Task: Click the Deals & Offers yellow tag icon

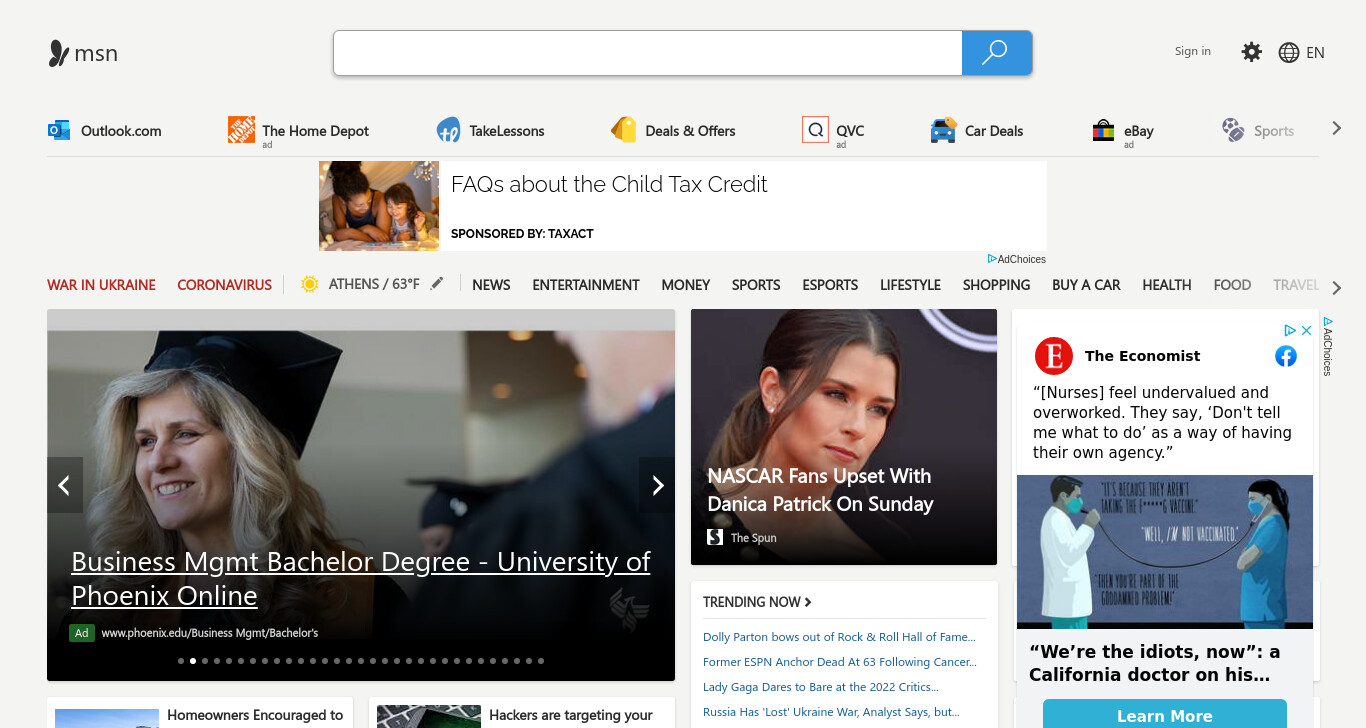Action: pyautogui.click(x=624, y=130)
